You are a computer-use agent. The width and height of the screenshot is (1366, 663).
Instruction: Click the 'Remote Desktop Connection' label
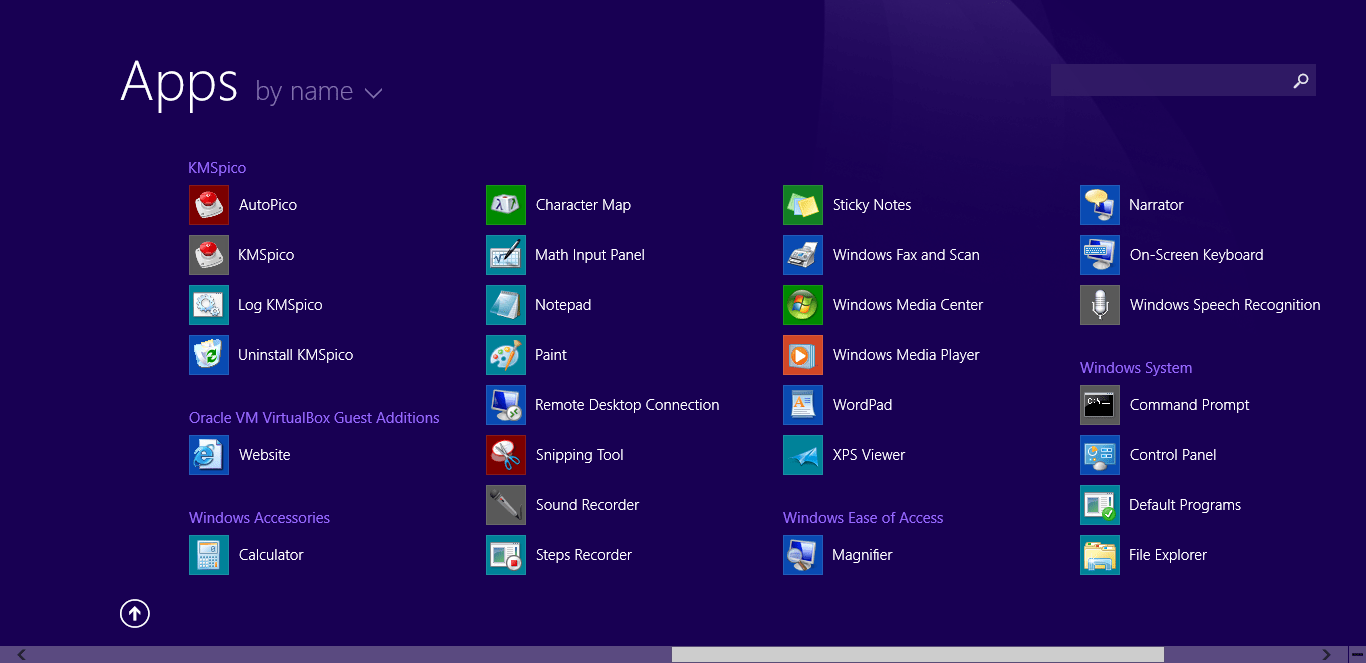(627, 405)
